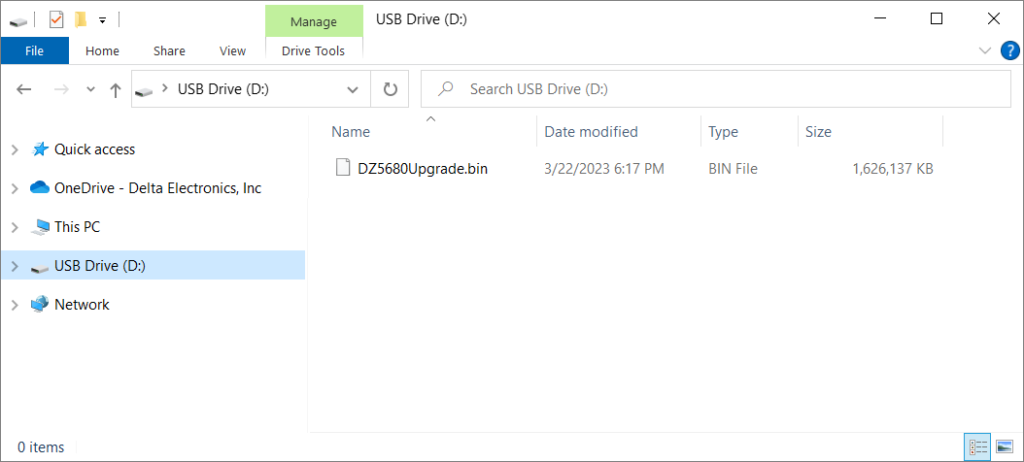Switch to Details view layout

[x=978, y=447]
